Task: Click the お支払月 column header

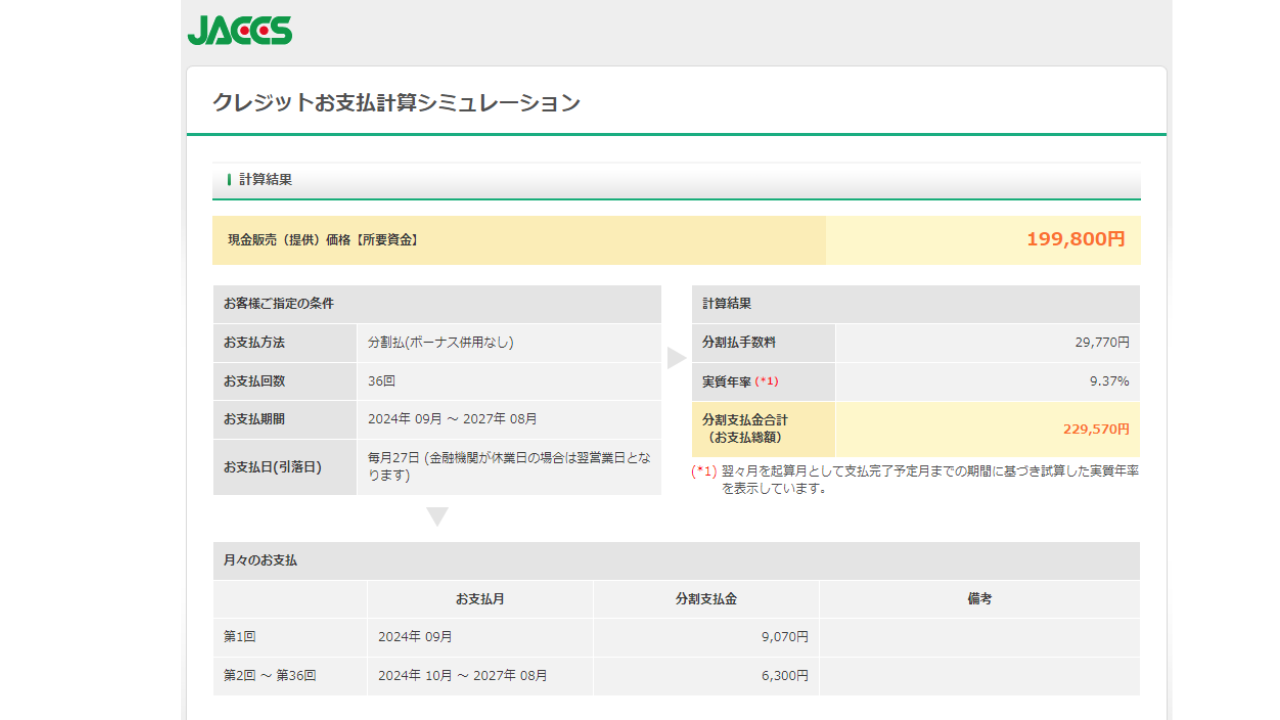Action: click(x=480, y=599)
